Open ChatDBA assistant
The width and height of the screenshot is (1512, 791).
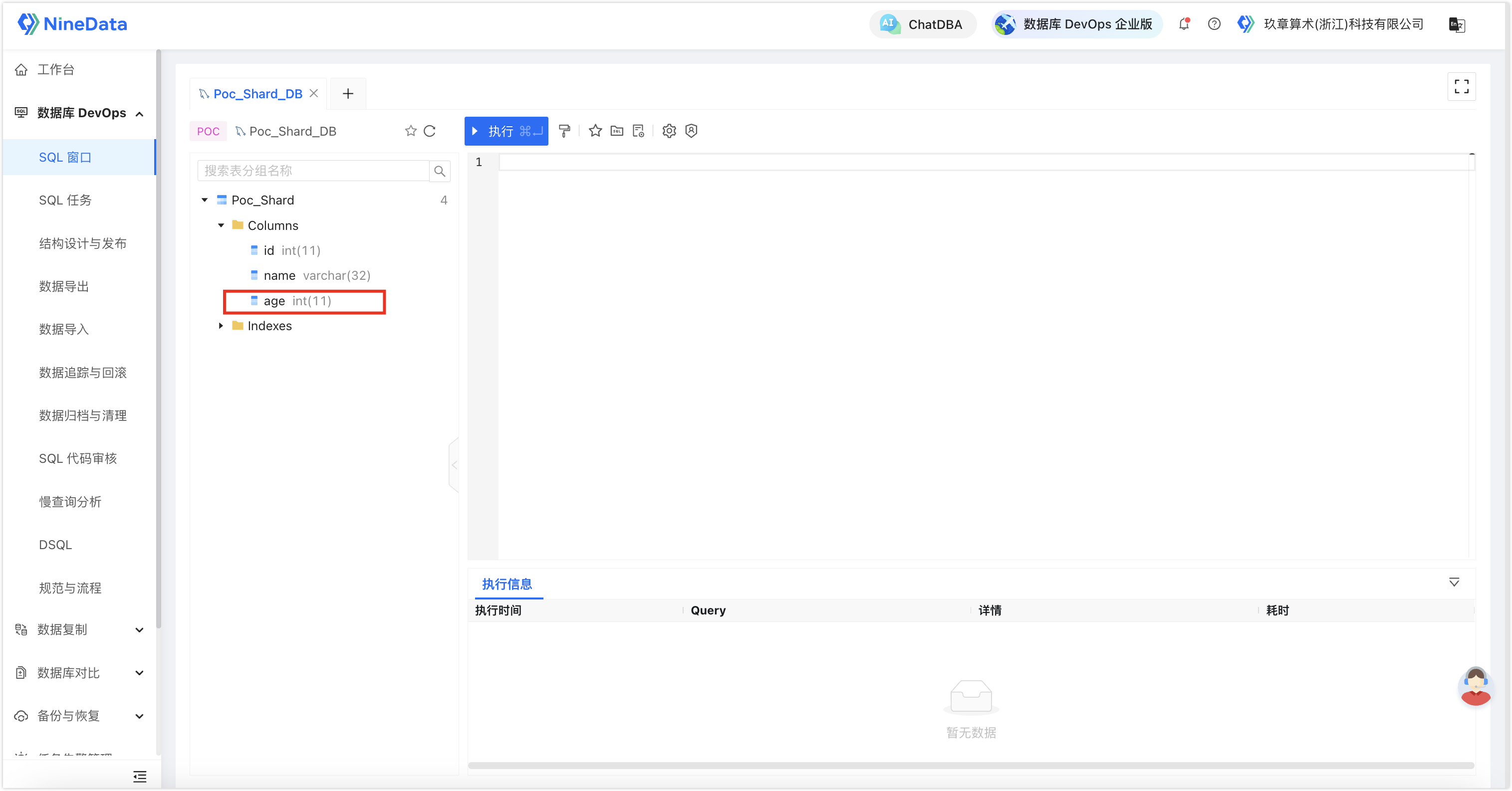point(922,24)
